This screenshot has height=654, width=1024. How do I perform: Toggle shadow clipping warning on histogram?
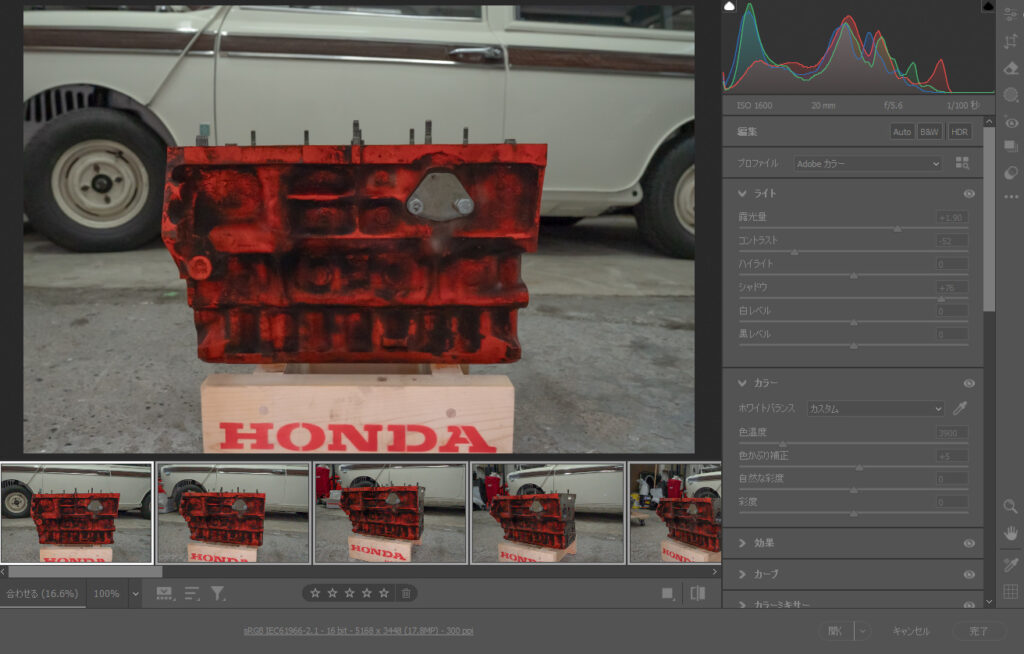coord(729,7)
